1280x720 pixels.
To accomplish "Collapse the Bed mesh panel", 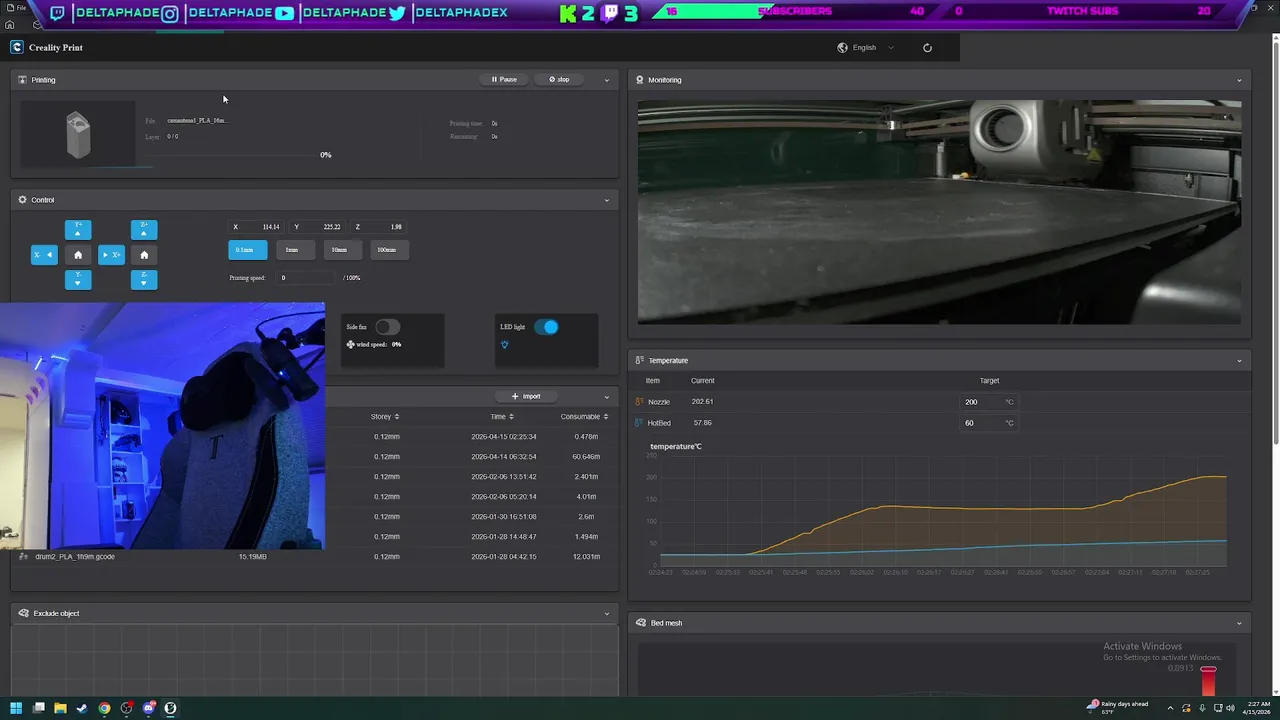I will click(1239, 623).
